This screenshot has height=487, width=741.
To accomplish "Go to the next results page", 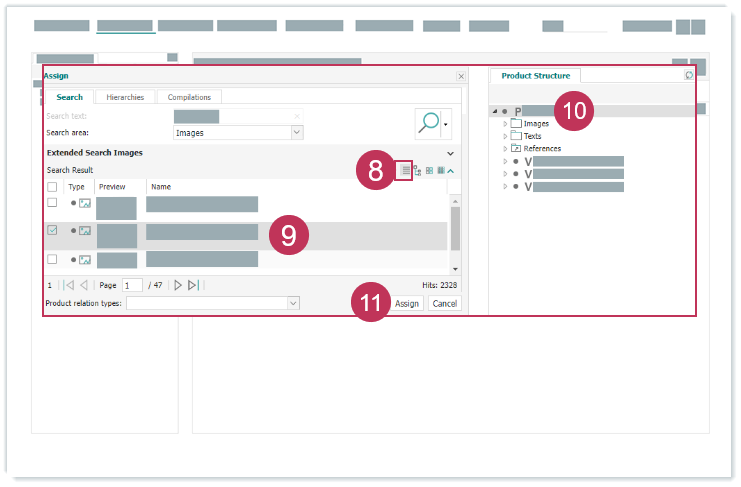I will coord(178,285).
